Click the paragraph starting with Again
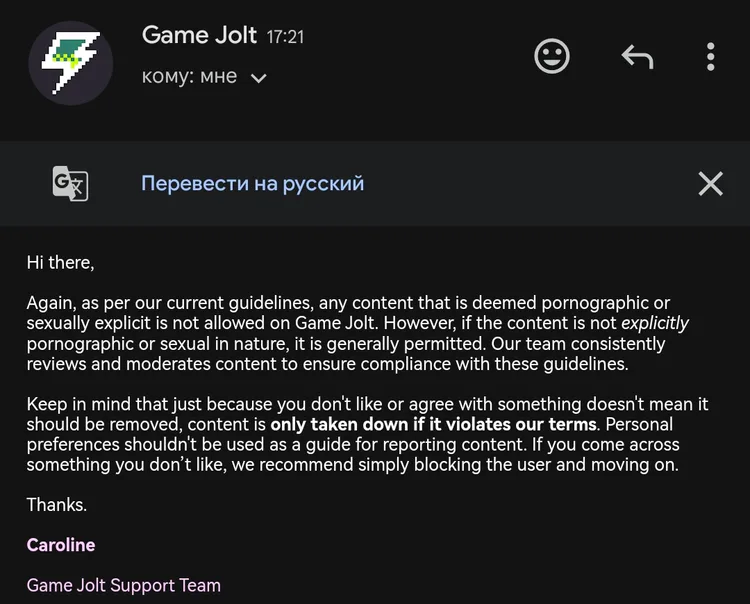This screenshot has height=604, width=750. pyautogui.click(x=358, y=333)
